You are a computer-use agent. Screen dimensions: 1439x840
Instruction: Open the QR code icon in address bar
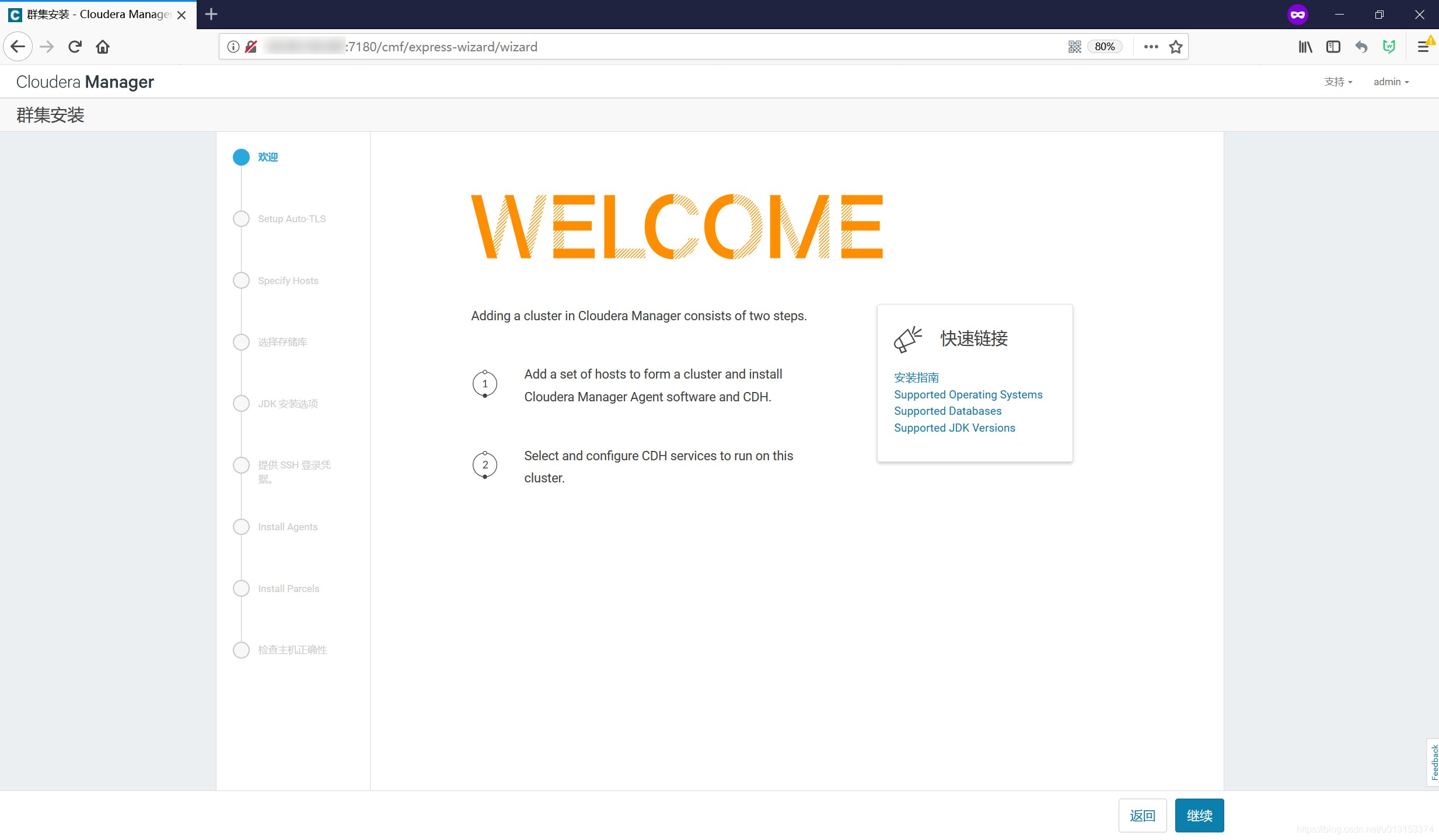1074,47
